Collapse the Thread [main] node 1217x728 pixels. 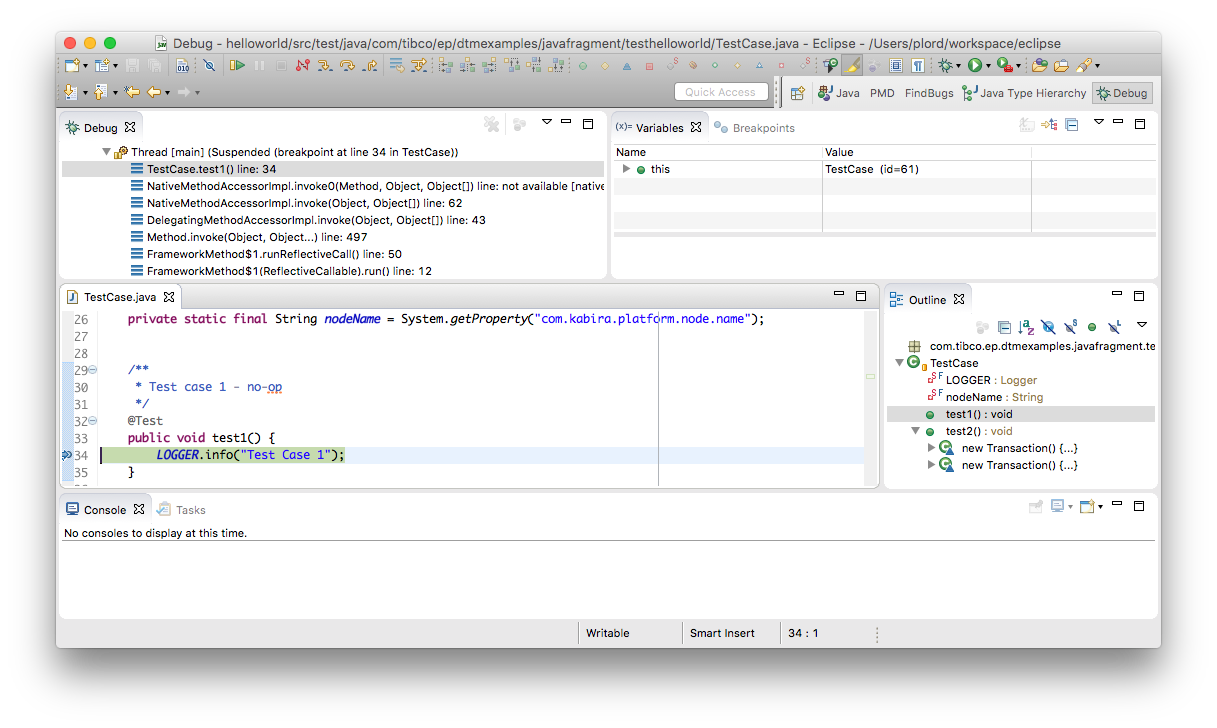coord(106,152)
